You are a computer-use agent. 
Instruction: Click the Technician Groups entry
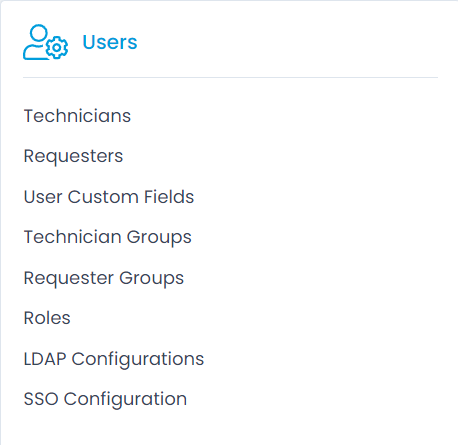click(x=108, y=237)
